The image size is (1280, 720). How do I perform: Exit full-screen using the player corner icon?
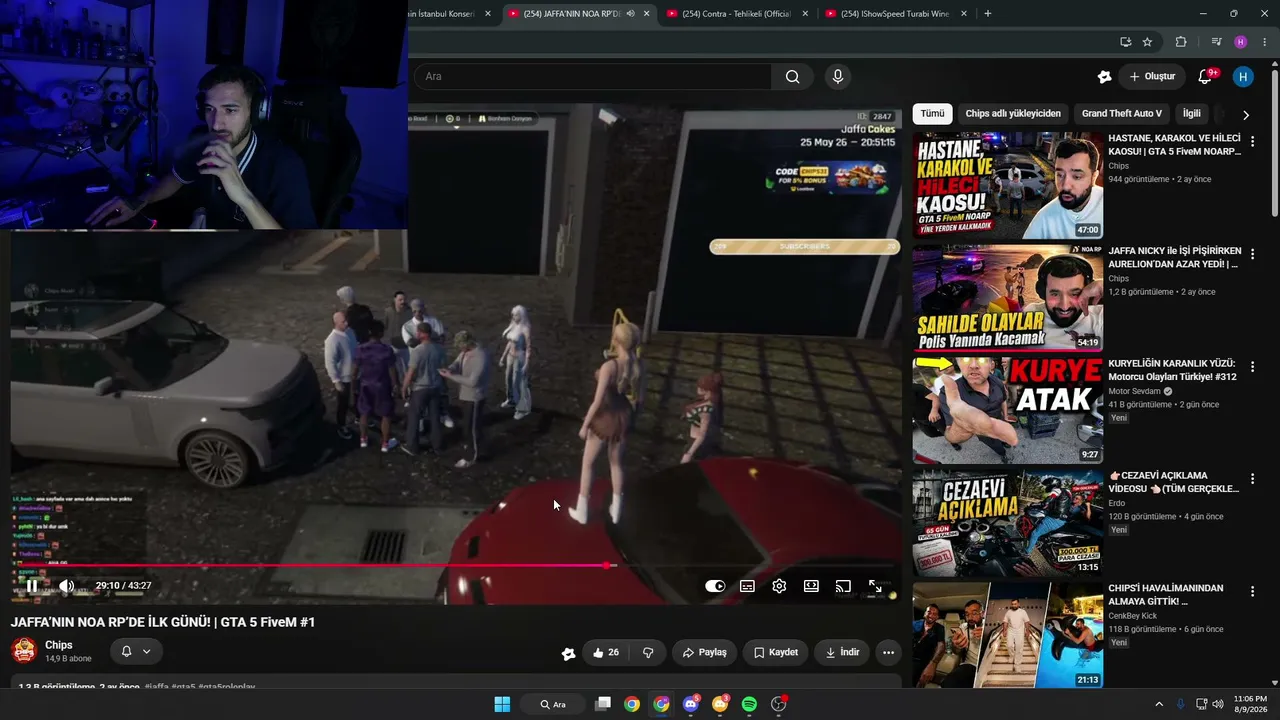[875, 586]
